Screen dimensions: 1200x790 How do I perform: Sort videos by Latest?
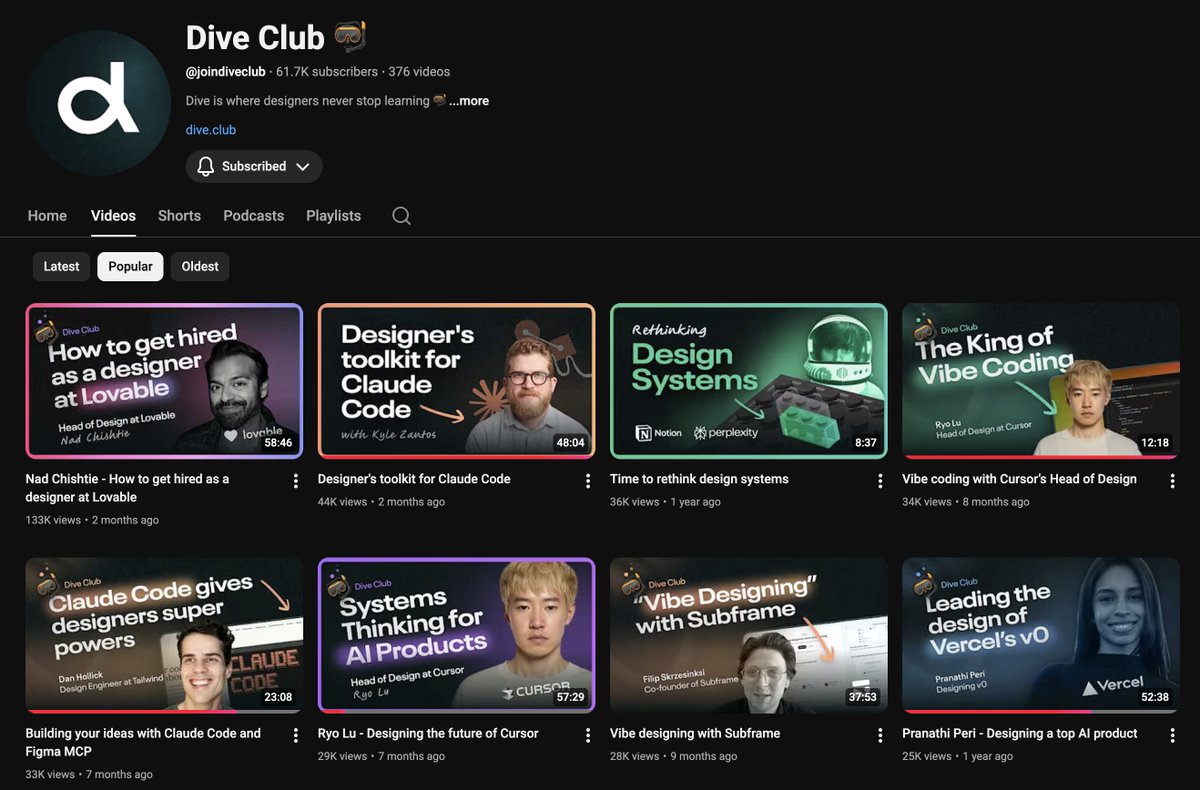tap(61, 266)
